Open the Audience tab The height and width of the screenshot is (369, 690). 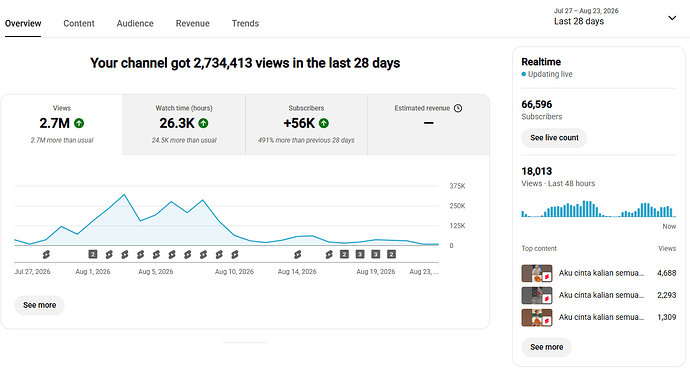[x=135, y=23]
